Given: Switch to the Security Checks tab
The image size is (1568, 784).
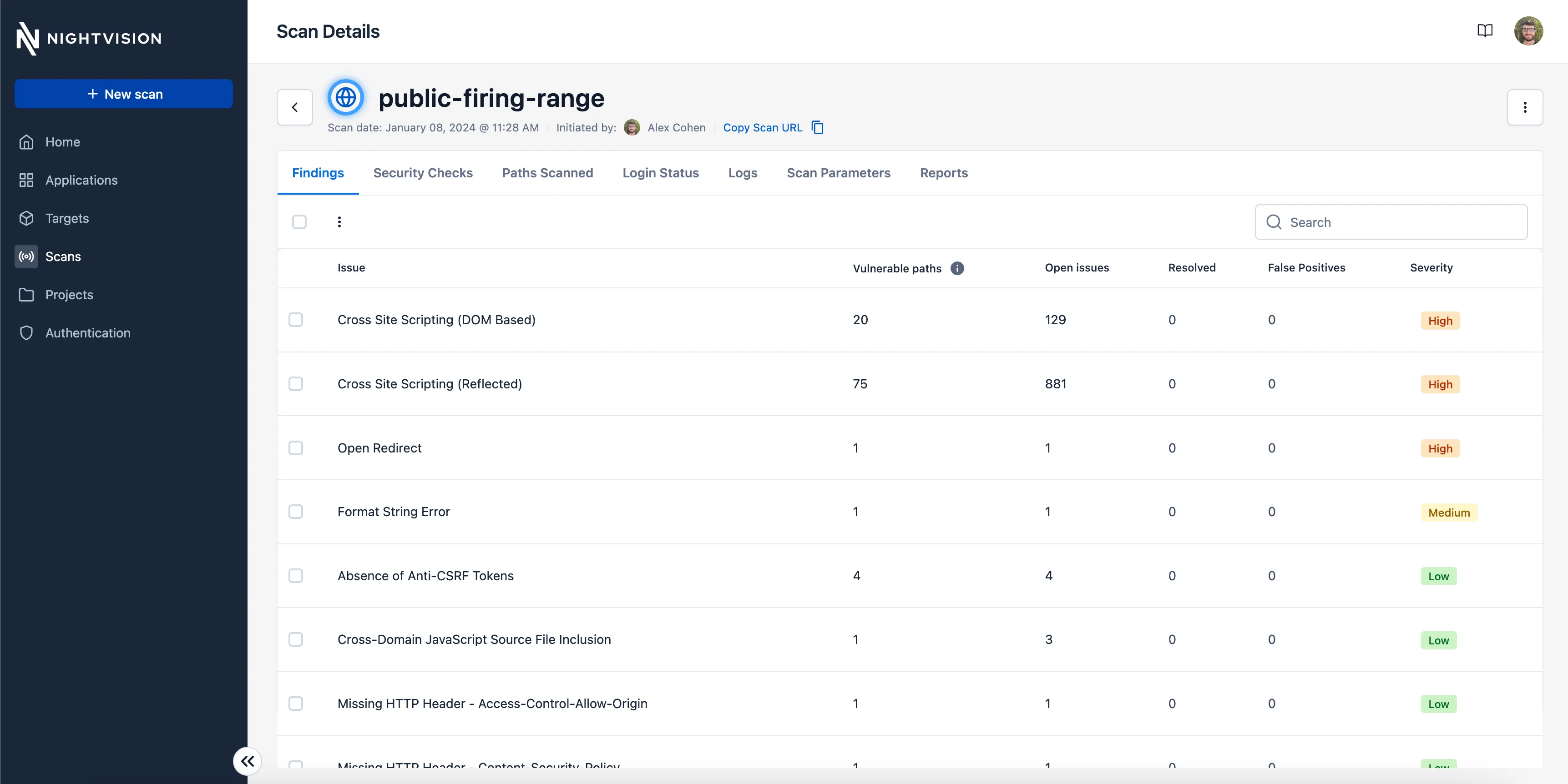Looking at the screenshot, I should [x=423, y=173].
